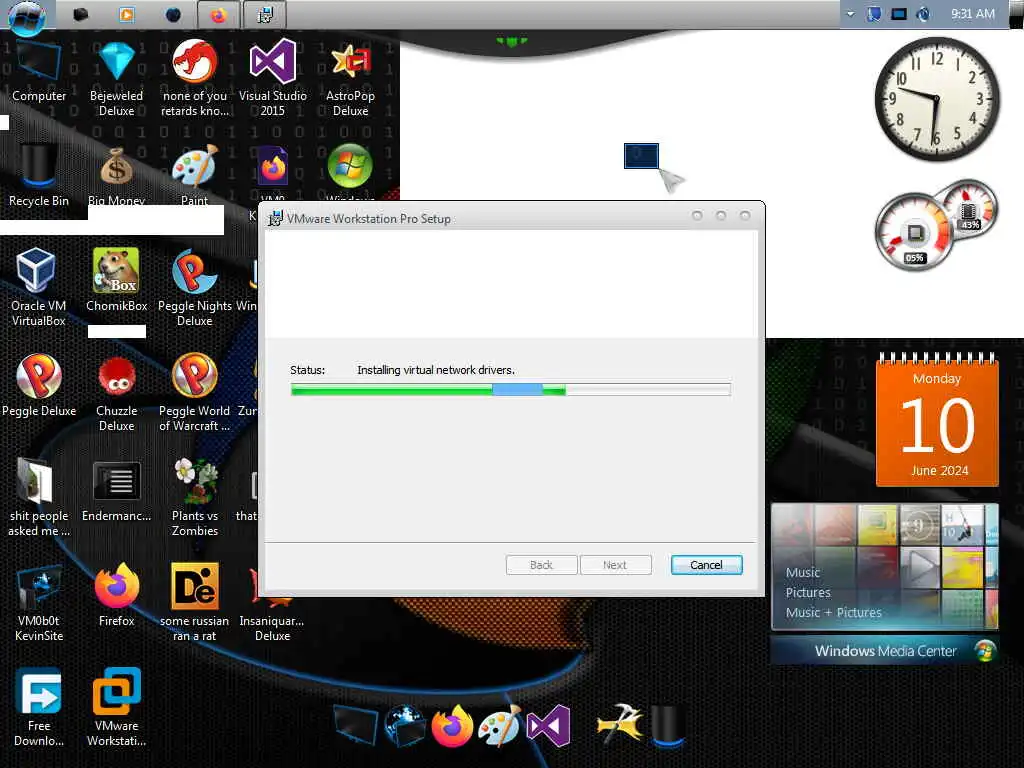Cancel the VMware Workstation Pro Setup

click(x=706, y=565)
